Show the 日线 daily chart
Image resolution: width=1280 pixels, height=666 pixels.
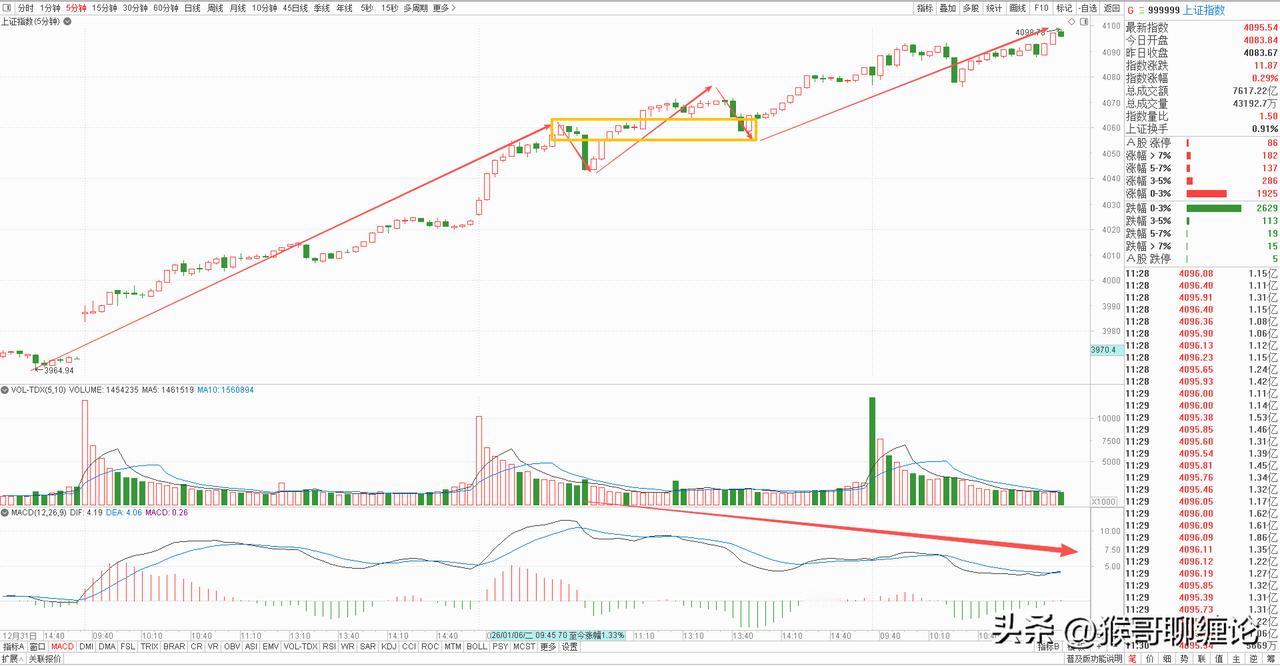point(192,8)
